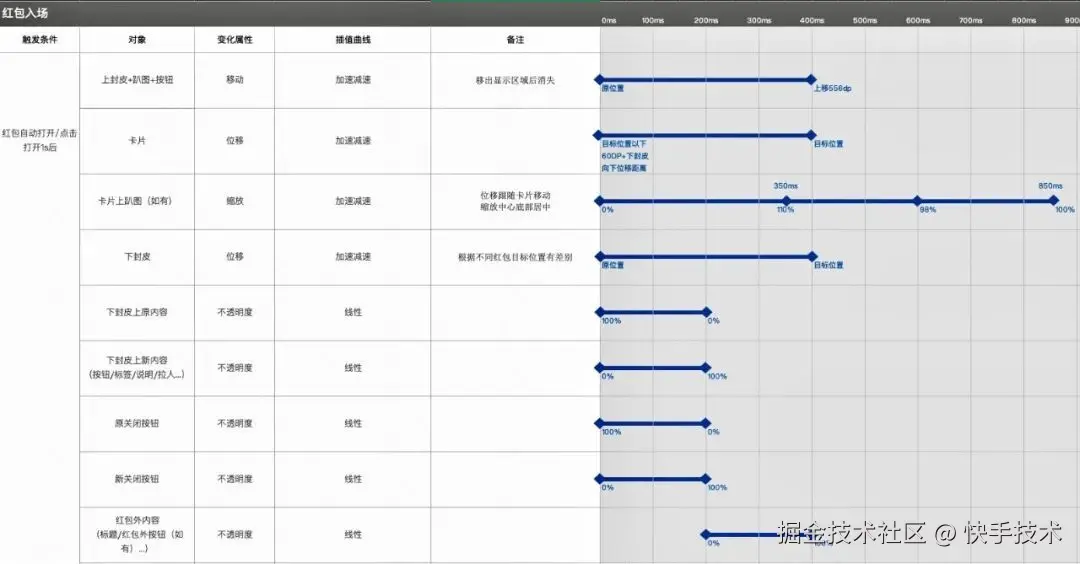
Task: Select the 卡片 object cell
Action: [x=137, y=140]
